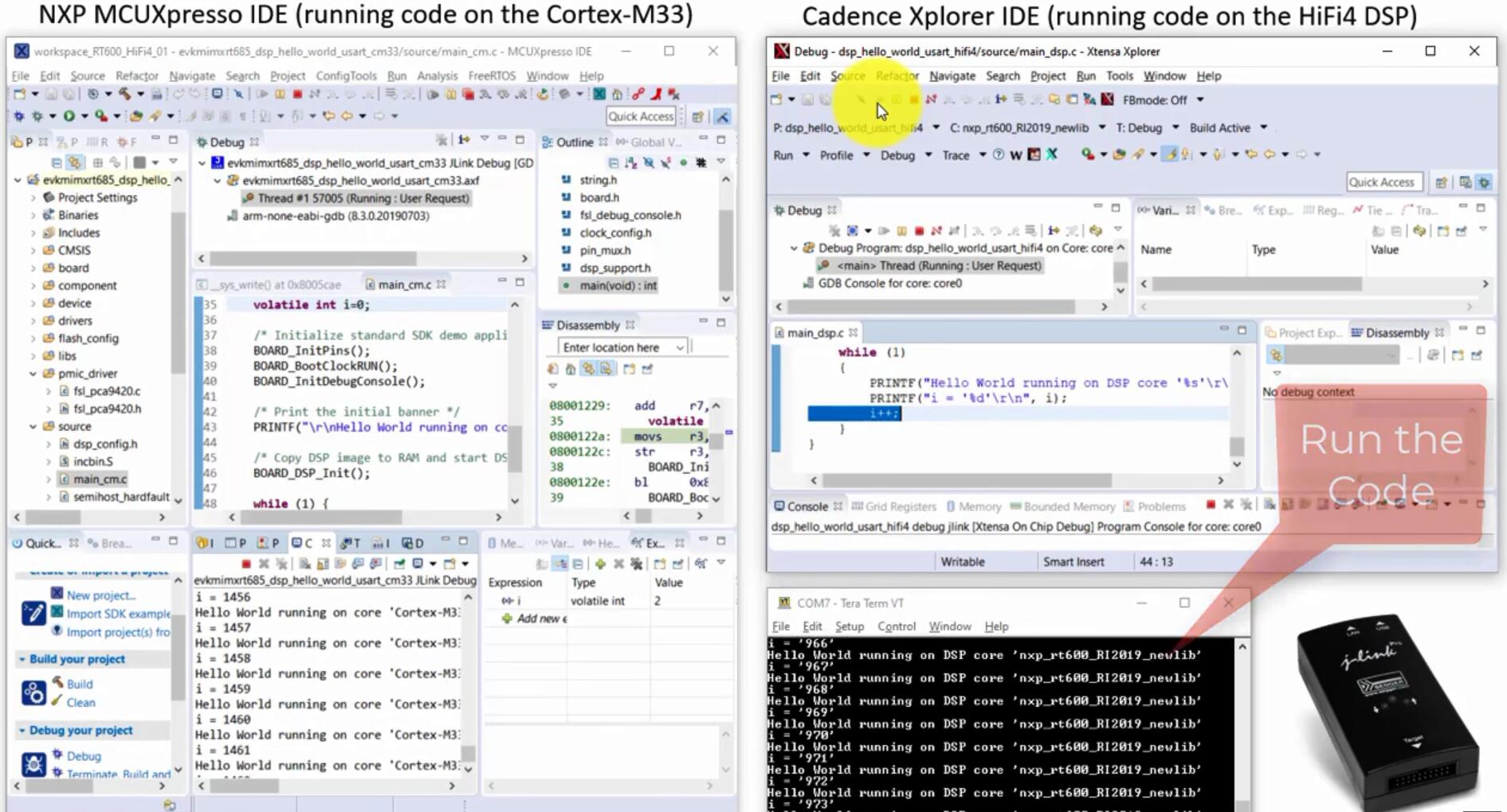This screenshot has height=812, width=1507.
Task: Expand the drivers folder in Project Explorer
Action: [33, 321]
